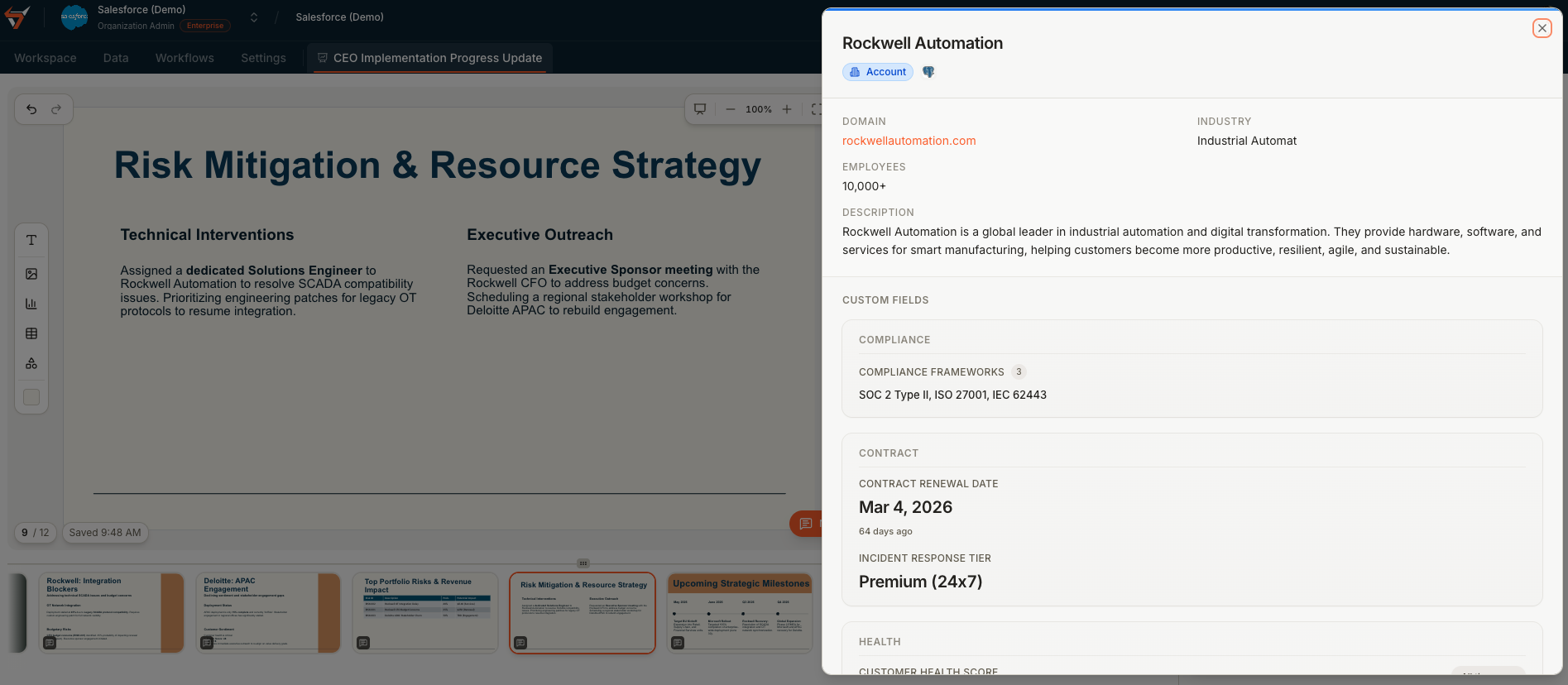Click the SOC 2 Type II, ISO 27001 frameworks value

tap(952, 395)
